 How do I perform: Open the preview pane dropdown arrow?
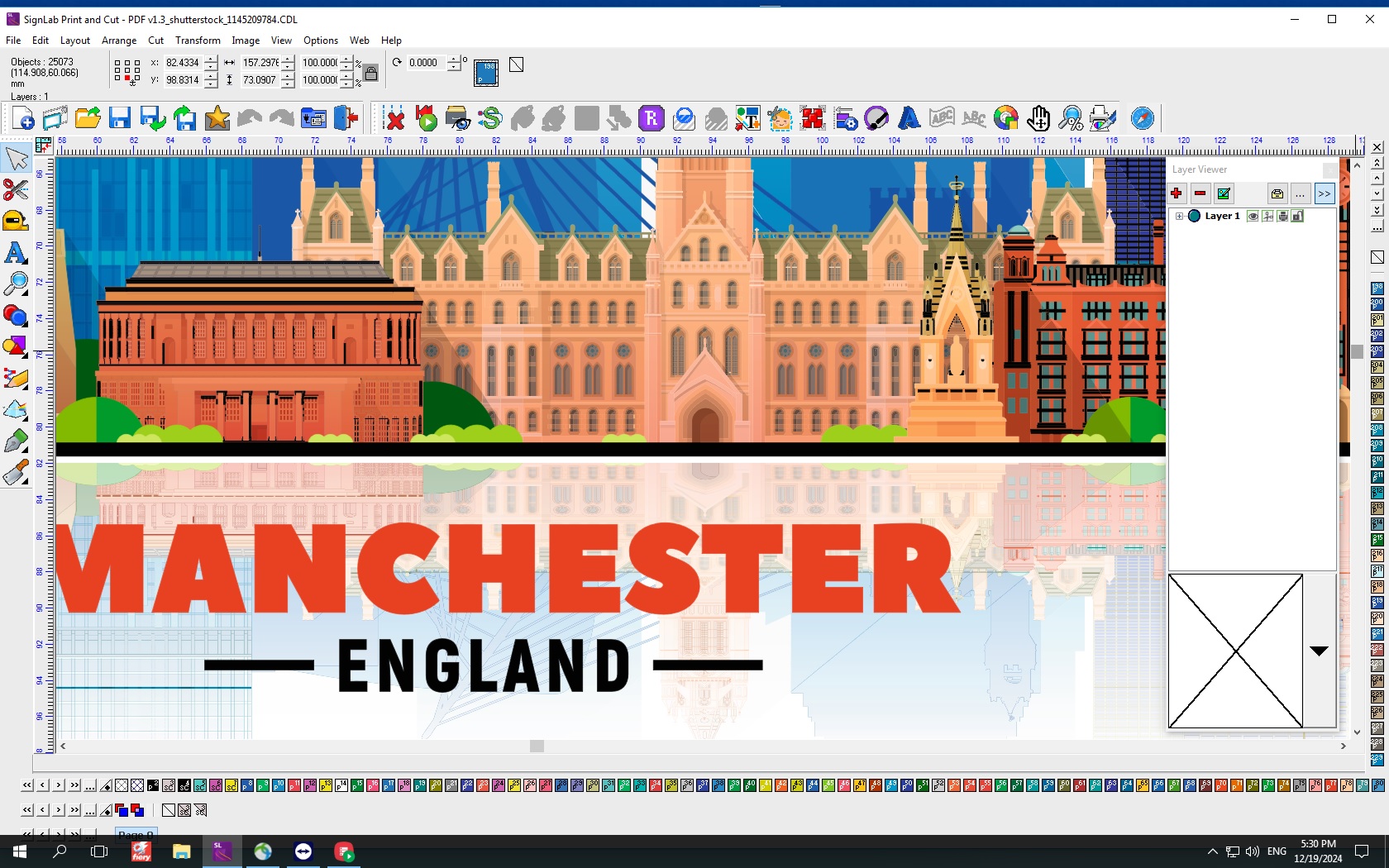point(1320,651)
